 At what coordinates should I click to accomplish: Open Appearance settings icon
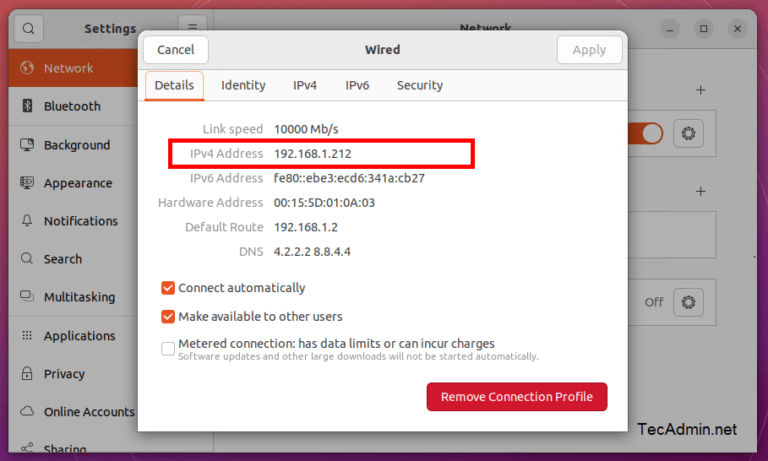pos(27,183)
